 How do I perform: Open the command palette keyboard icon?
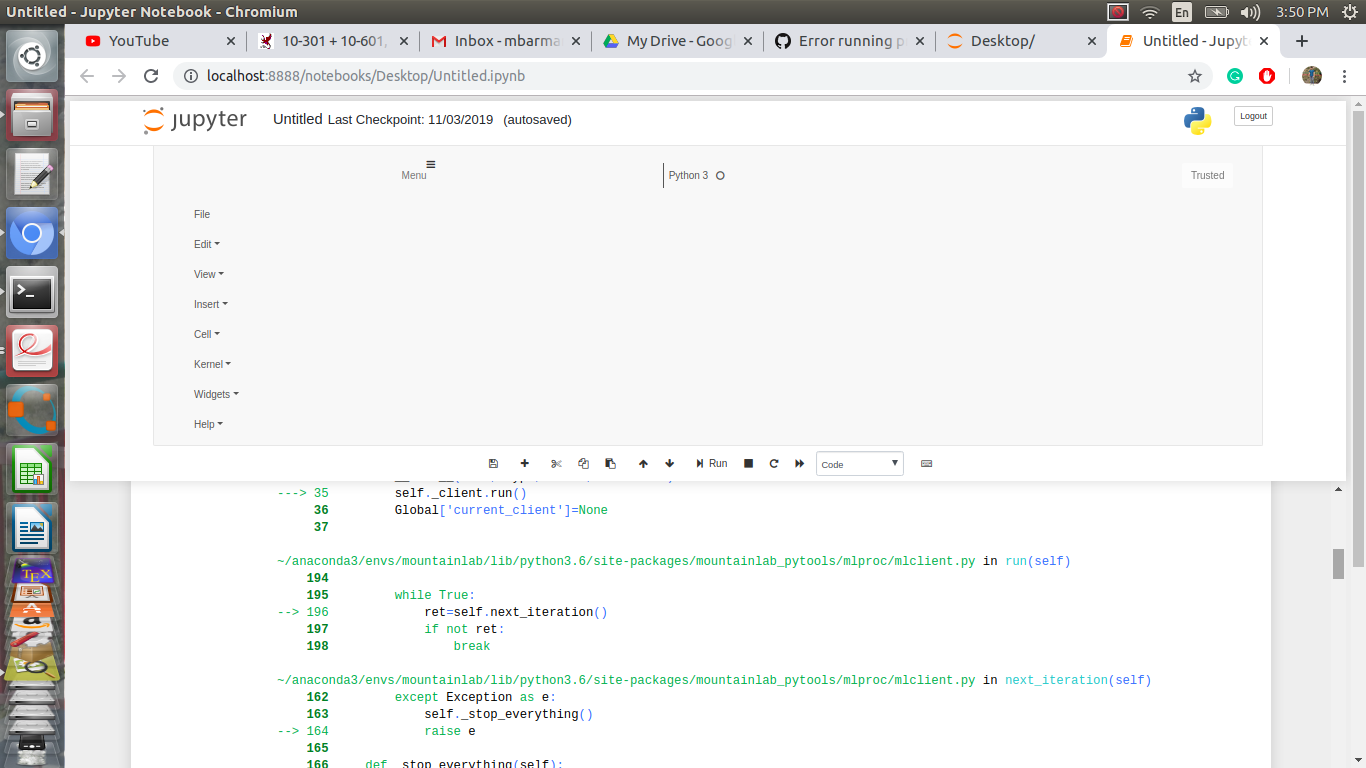click(926, 463)
